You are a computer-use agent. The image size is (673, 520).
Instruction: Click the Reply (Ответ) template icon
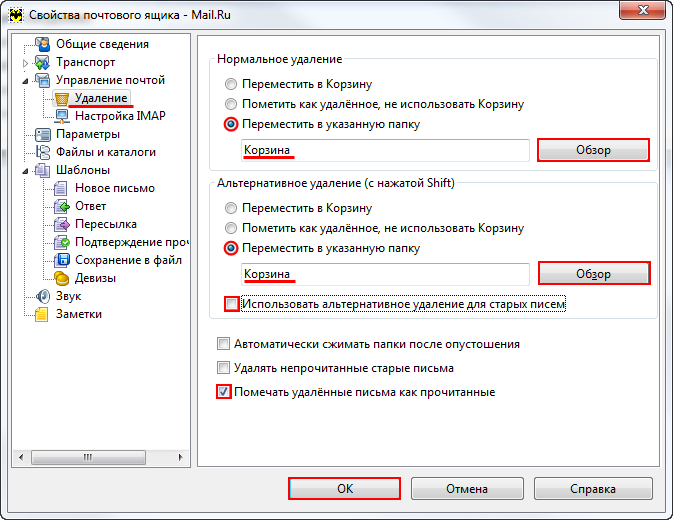[62, 206]
